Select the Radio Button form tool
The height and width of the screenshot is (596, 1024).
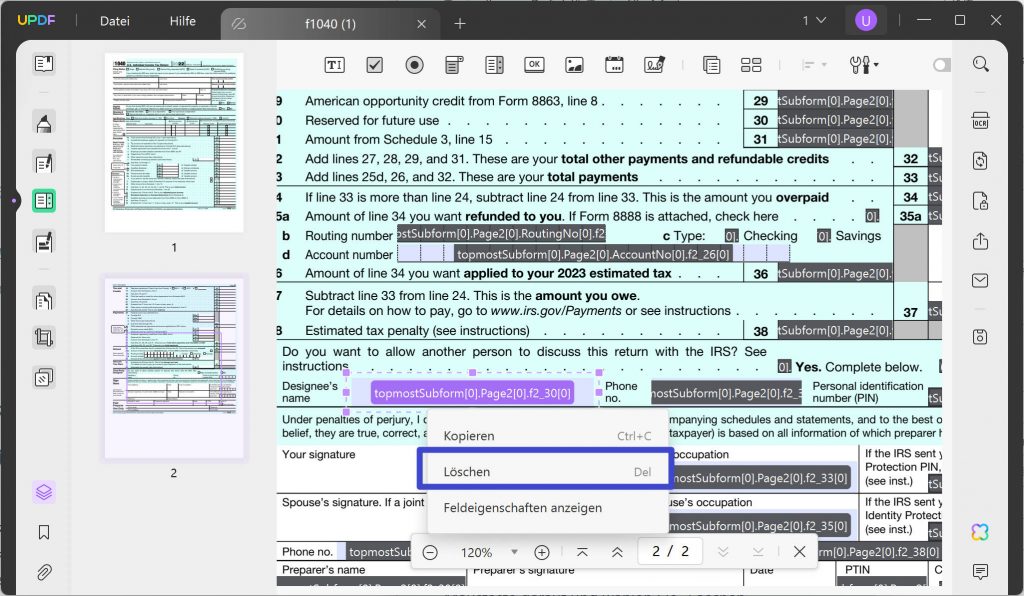pyautogui.click(x=414, y=64)
